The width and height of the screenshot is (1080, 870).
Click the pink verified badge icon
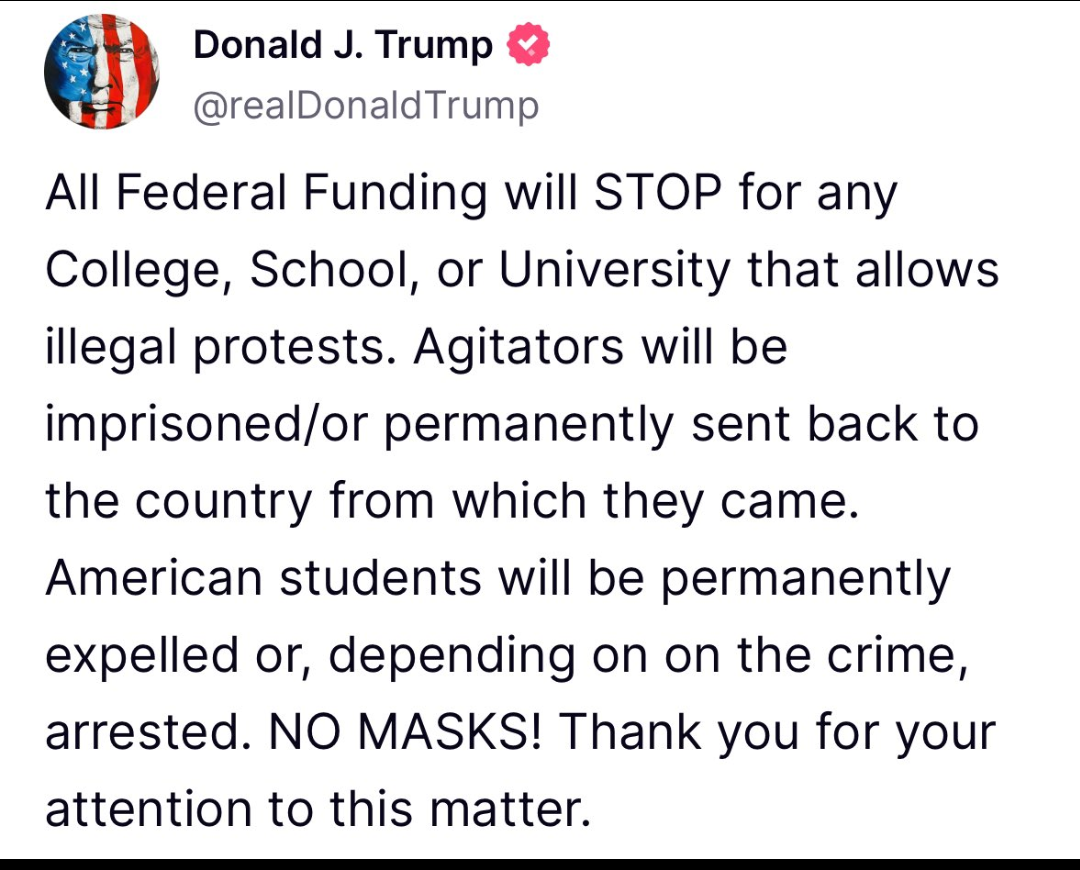527,45
